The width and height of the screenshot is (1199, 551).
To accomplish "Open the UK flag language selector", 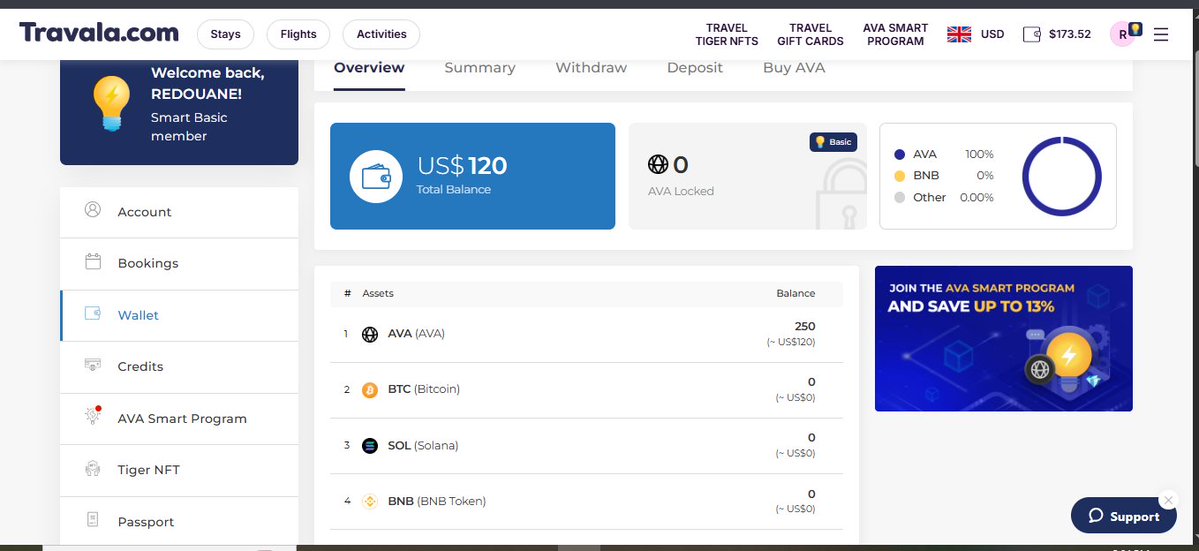I will point(959,34).
